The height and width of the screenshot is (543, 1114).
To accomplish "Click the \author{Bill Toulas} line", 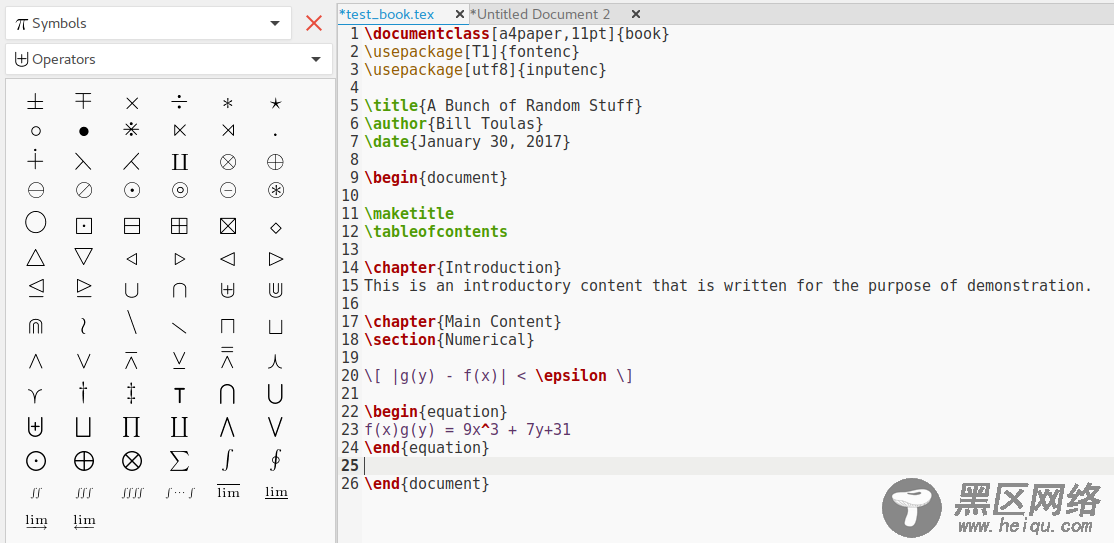I will click(x=453, y=124).
